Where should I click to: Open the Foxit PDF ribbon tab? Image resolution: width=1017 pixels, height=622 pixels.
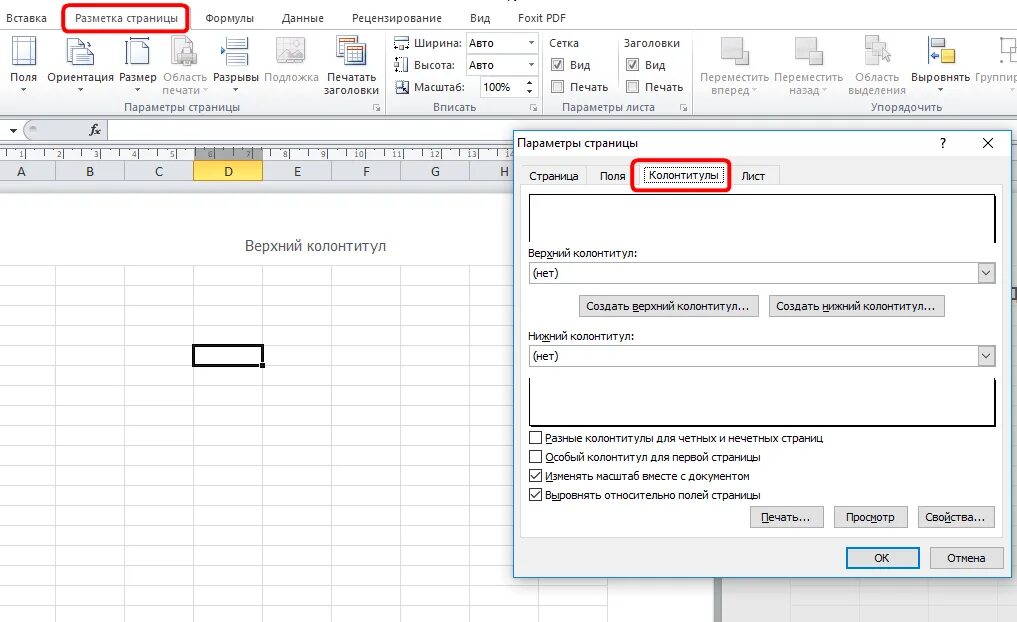point(542,18)
